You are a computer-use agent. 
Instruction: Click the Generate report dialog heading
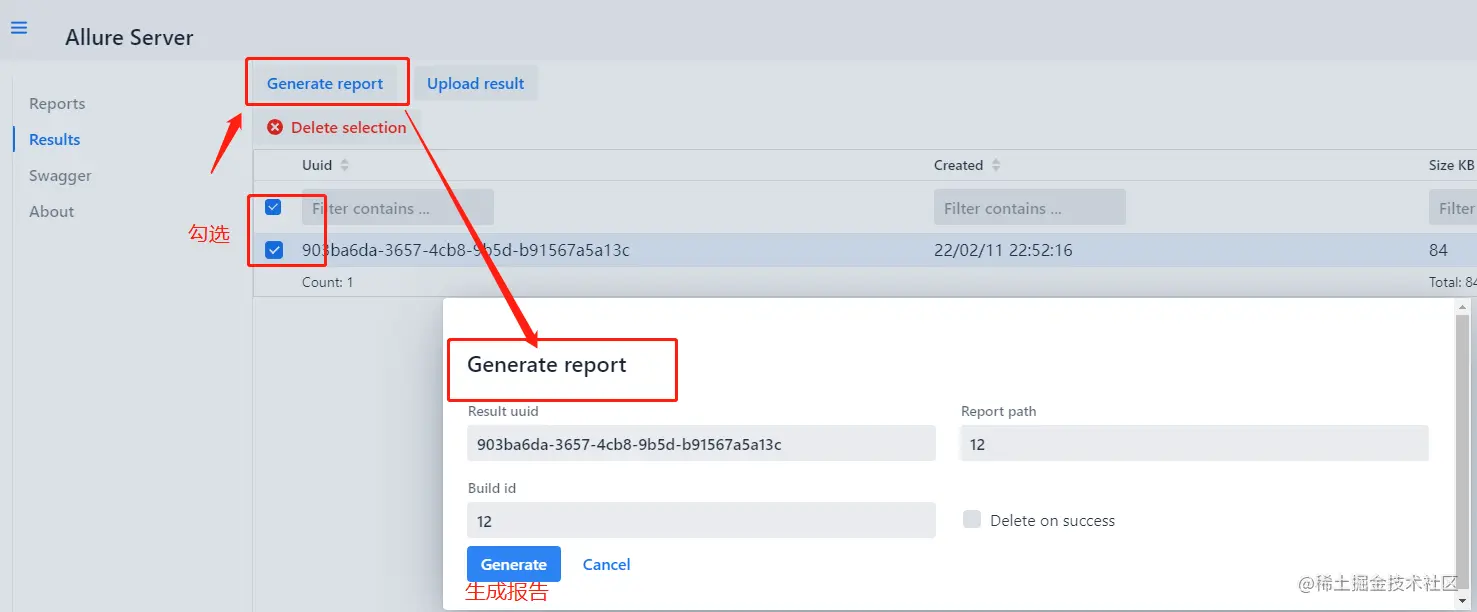click(547, 365)
